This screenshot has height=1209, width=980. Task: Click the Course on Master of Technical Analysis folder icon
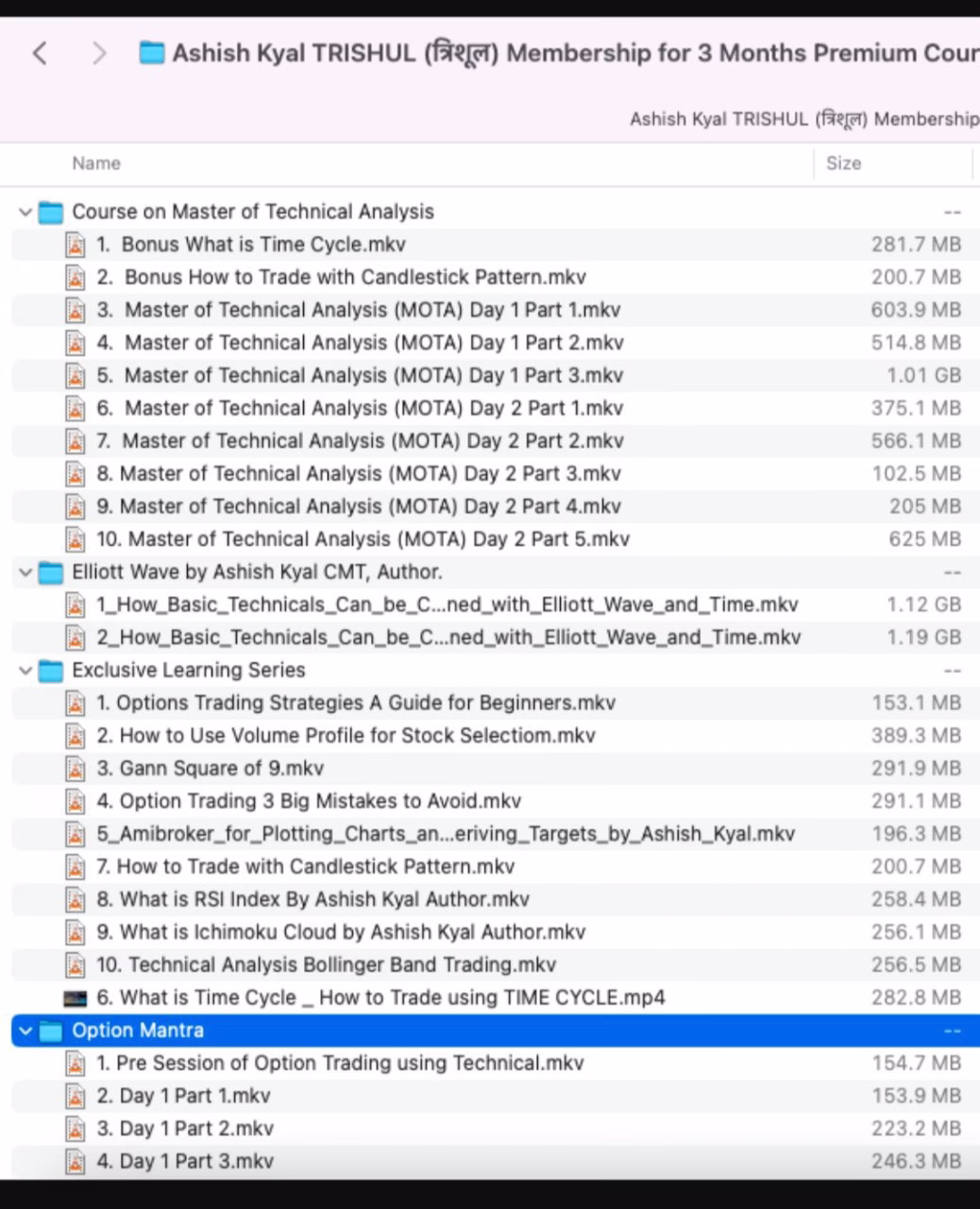(x=51, y=213)
